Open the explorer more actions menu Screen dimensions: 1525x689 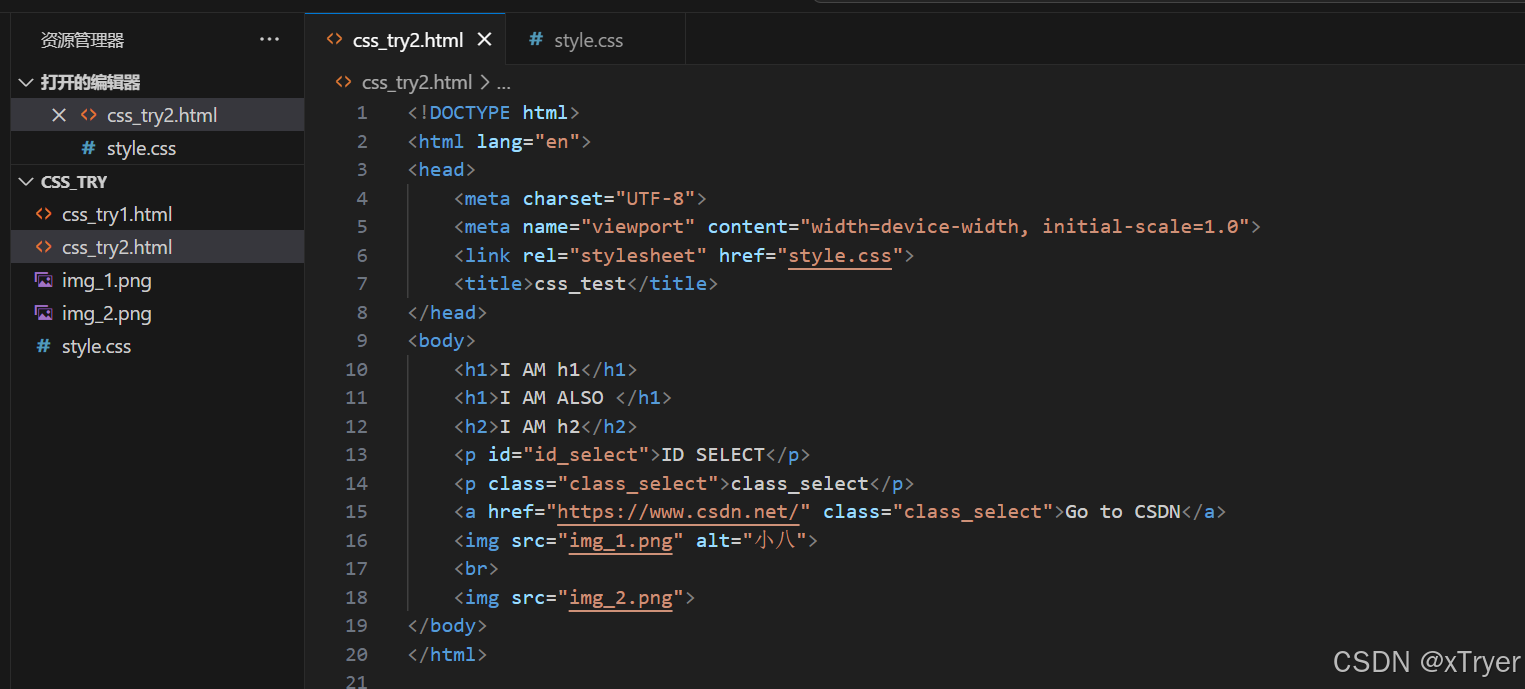click(269, 40)
